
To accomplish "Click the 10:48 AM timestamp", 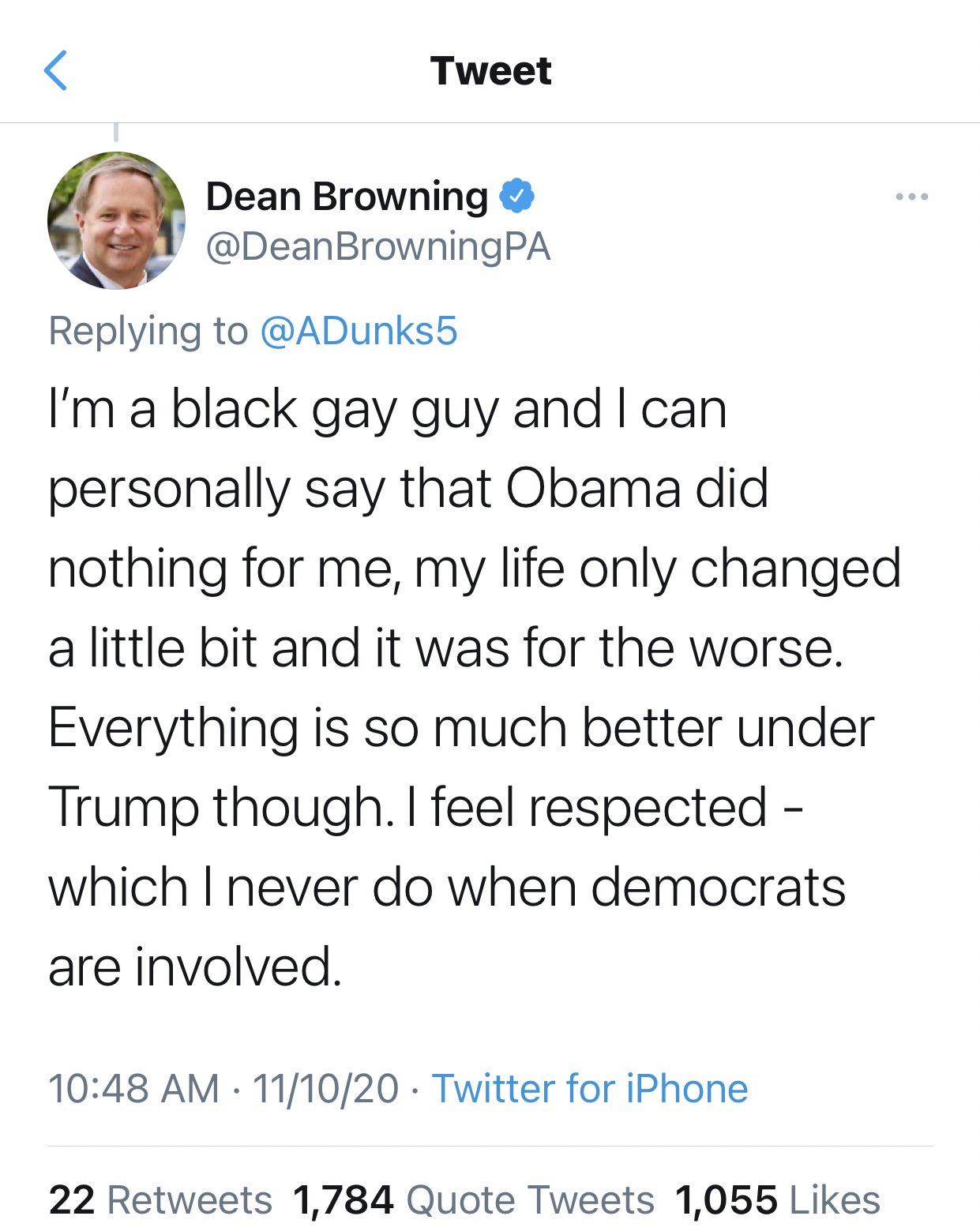I will click(133, 1088).
